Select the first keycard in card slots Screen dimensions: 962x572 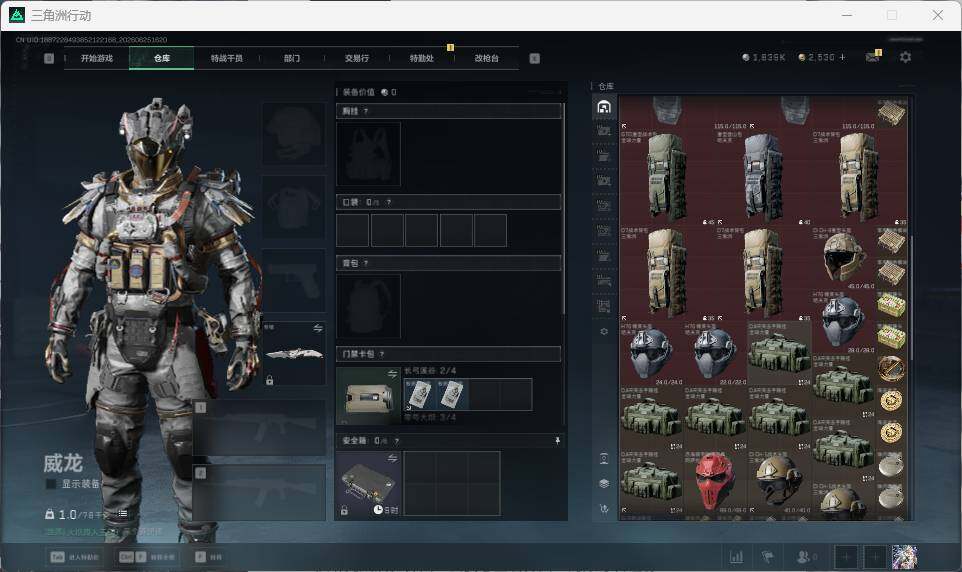tap(419, 394)
